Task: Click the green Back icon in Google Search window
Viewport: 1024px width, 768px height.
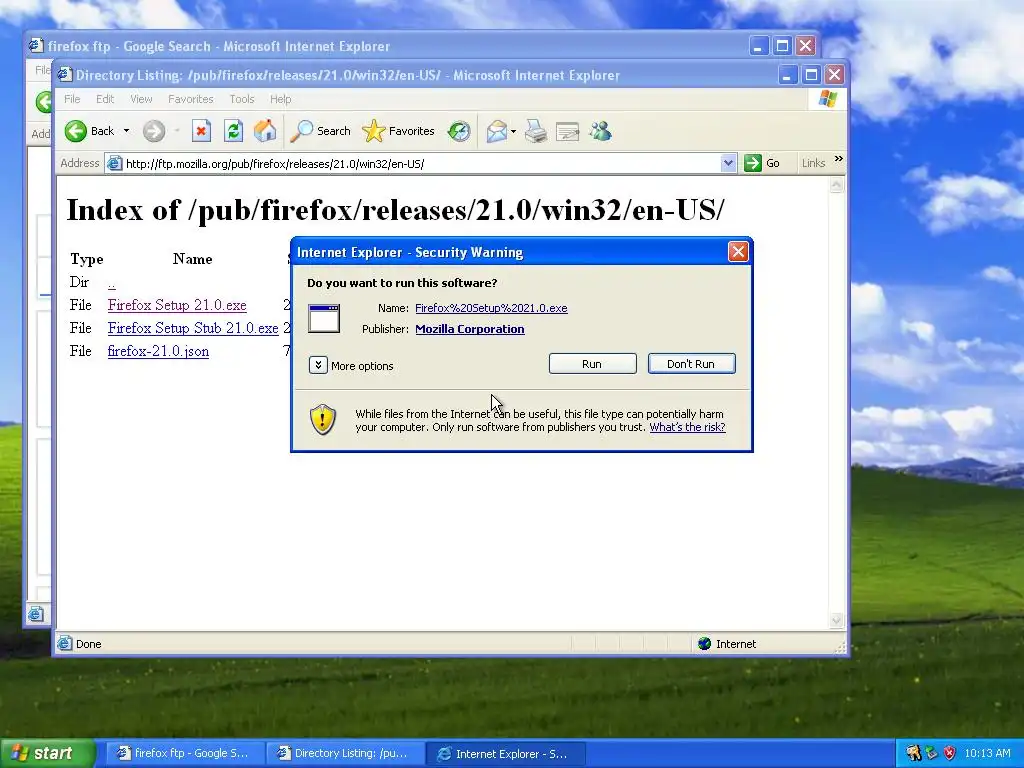Action: (44, 102)
